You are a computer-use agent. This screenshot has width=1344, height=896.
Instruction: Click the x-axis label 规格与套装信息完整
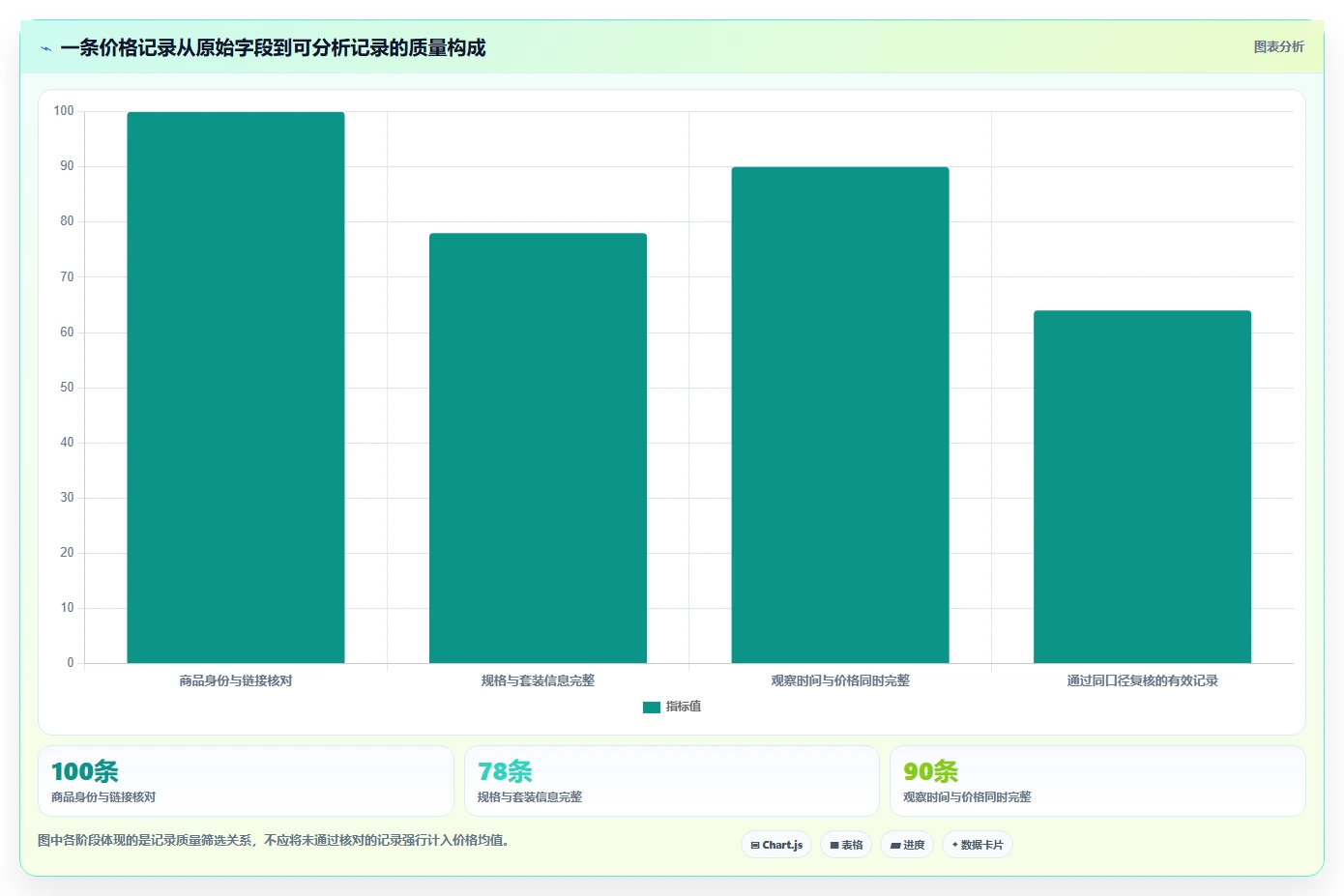pos(538,680)
